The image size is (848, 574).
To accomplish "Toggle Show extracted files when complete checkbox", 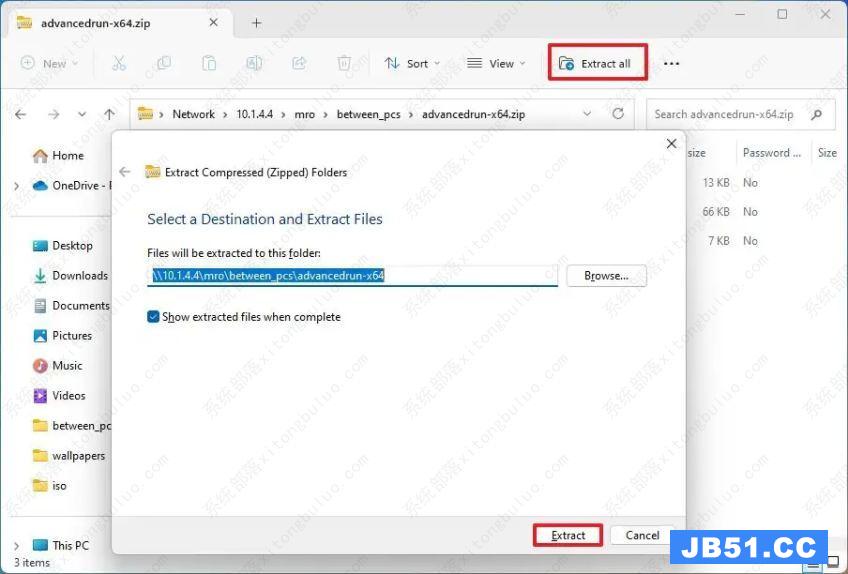I will pos(153,317).
